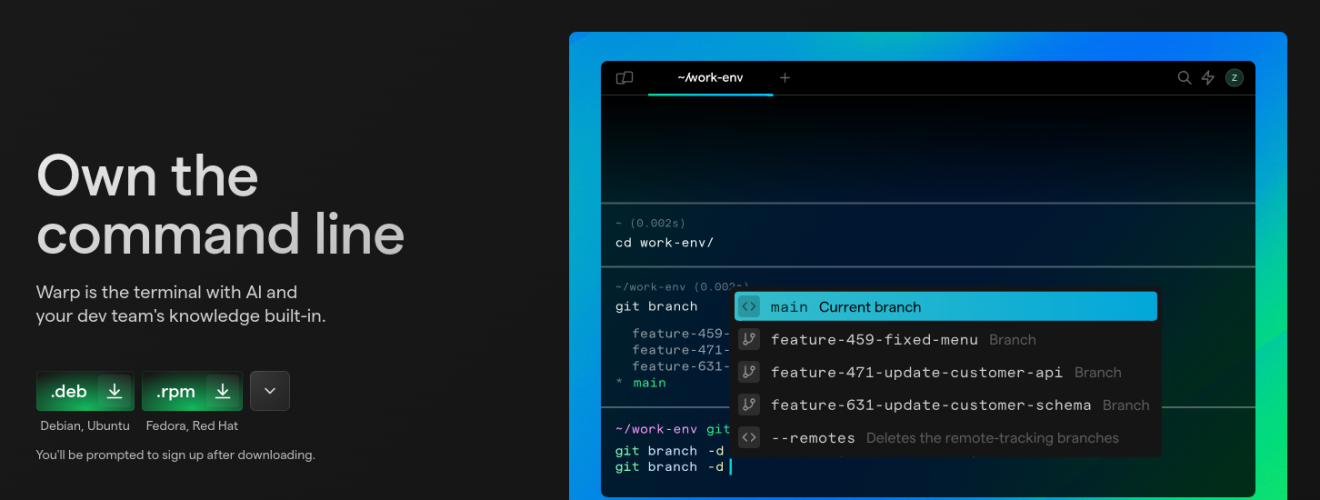Screen dimensions: 1320x500
Task: Click the 'Debian, Ubuntu' label
Action: tap(85, 426)
